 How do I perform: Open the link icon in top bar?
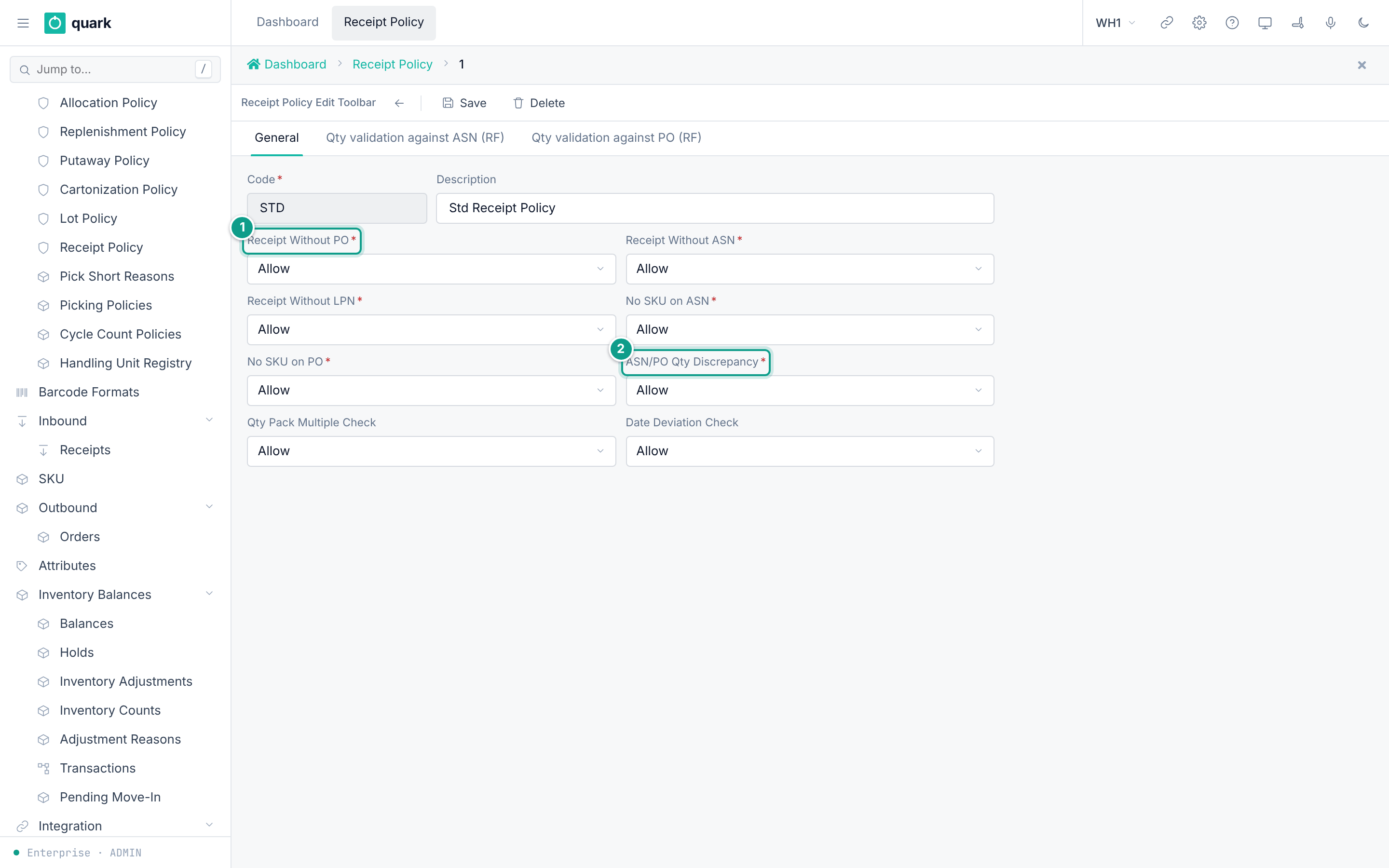[x=1166, y=23]
